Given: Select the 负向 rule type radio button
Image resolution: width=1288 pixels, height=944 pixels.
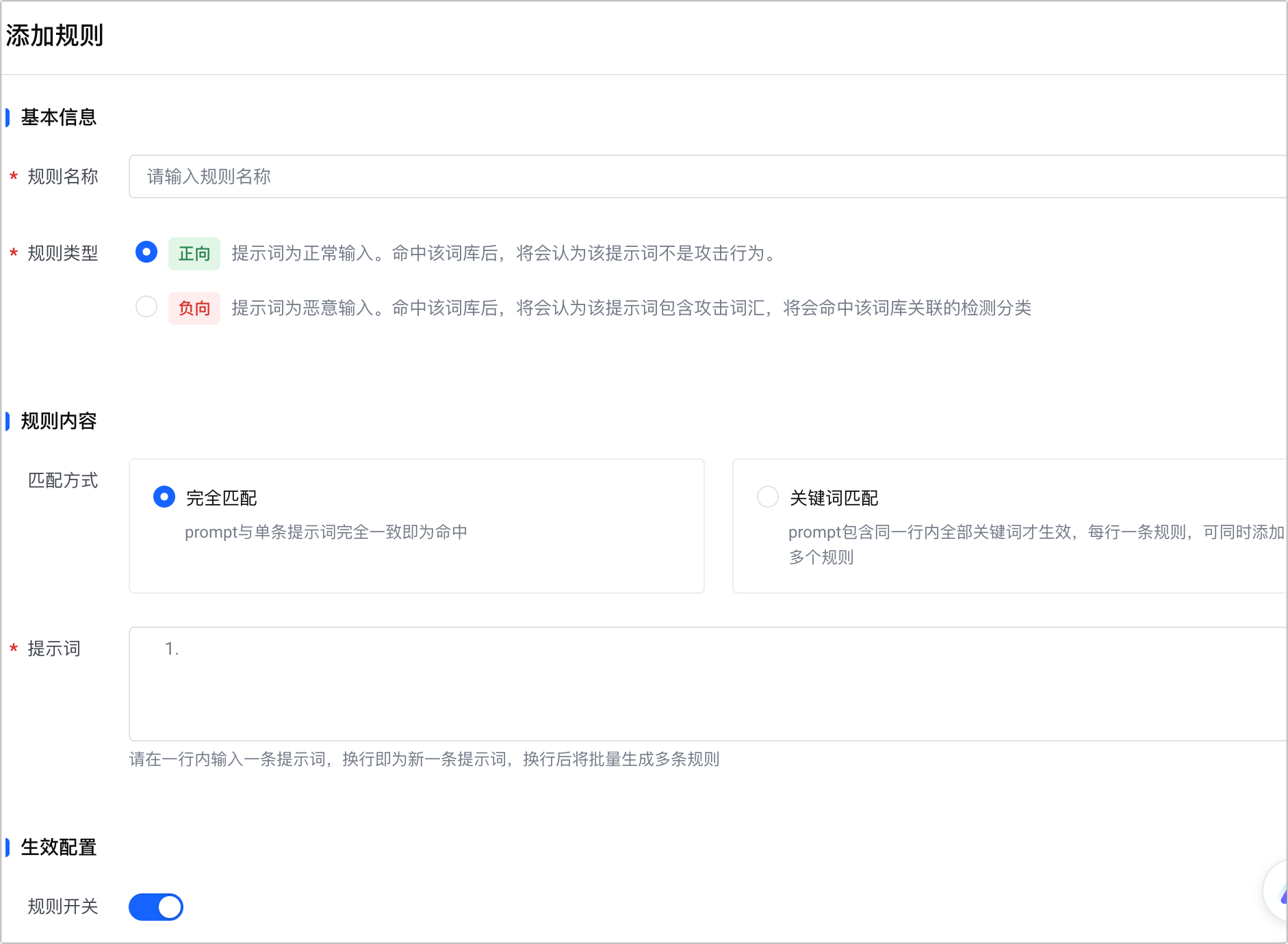Looking at the screenshot, I should click(146, 306).
